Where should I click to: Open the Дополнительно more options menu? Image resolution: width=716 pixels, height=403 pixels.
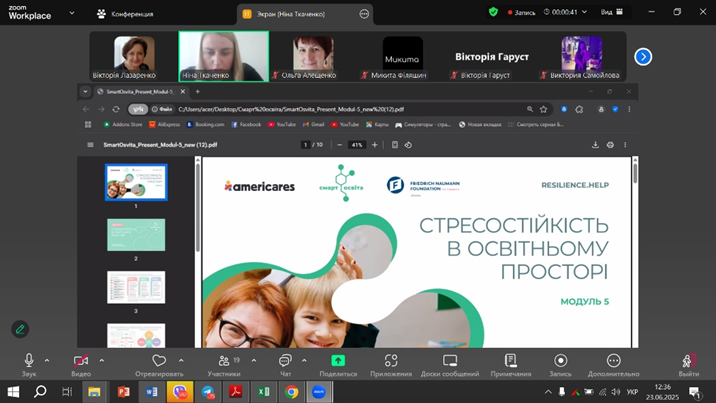(613, 365)
